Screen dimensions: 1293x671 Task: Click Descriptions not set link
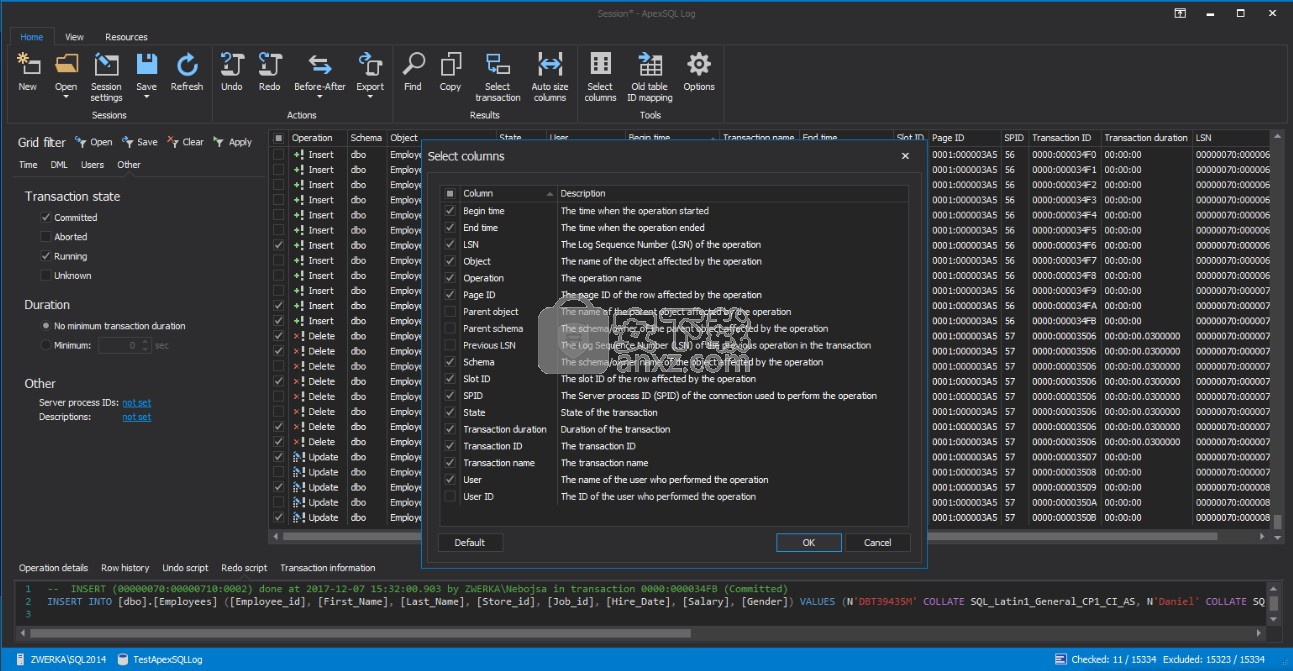[137, 417]
